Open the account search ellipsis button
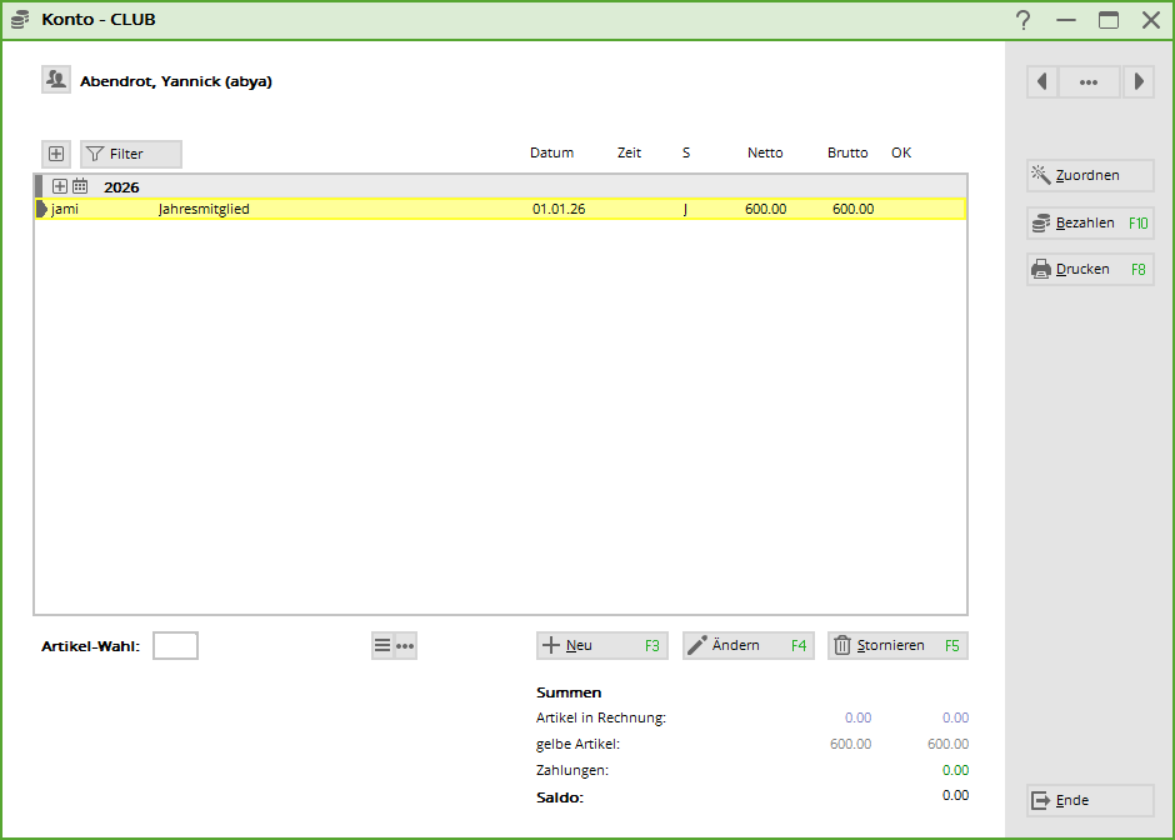This screenshot has width=1175, height=840. [x=1089, y=82]
